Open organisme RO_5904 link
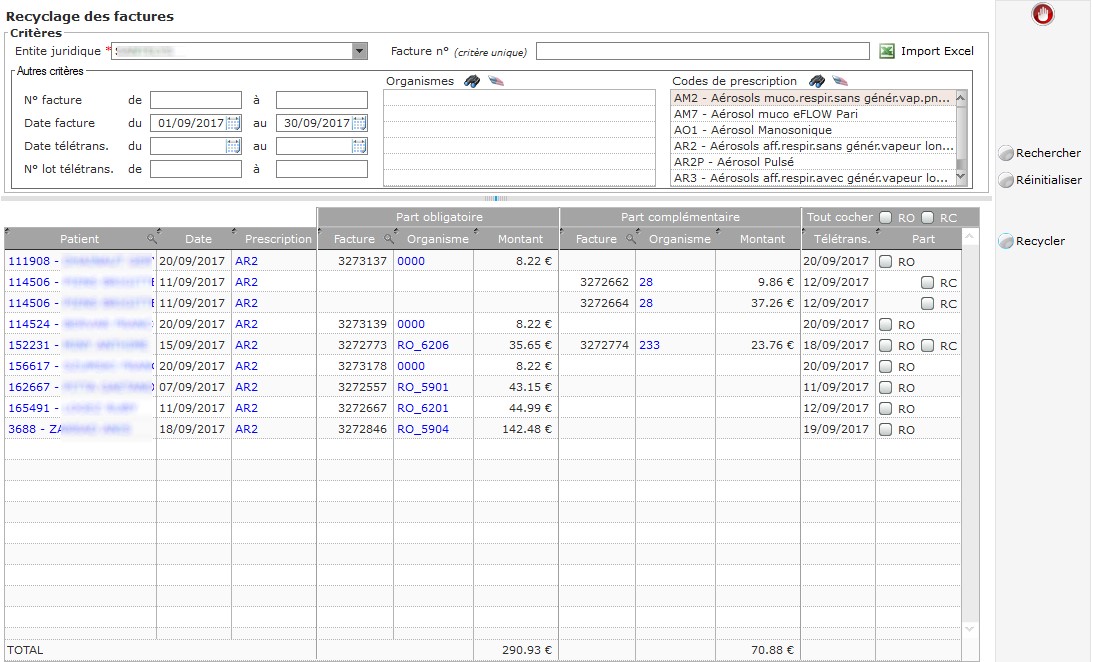Screen dimensions: 1093x662 (423, 429)
